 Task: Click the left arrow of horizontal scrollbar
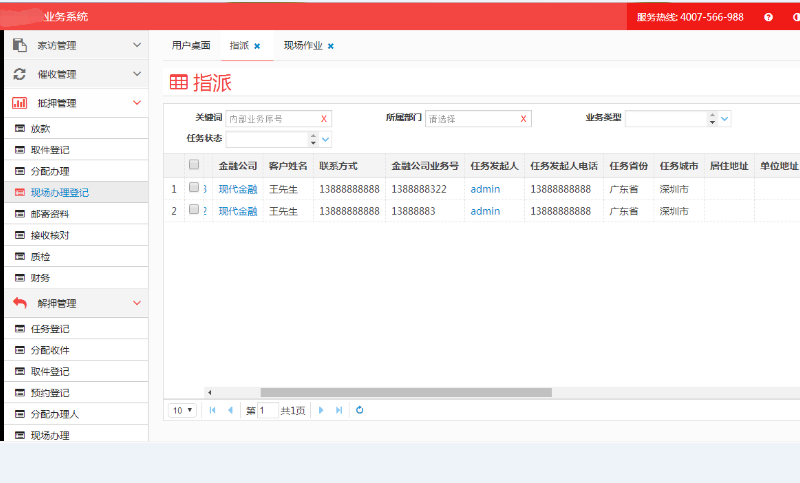tap(209, 392)
